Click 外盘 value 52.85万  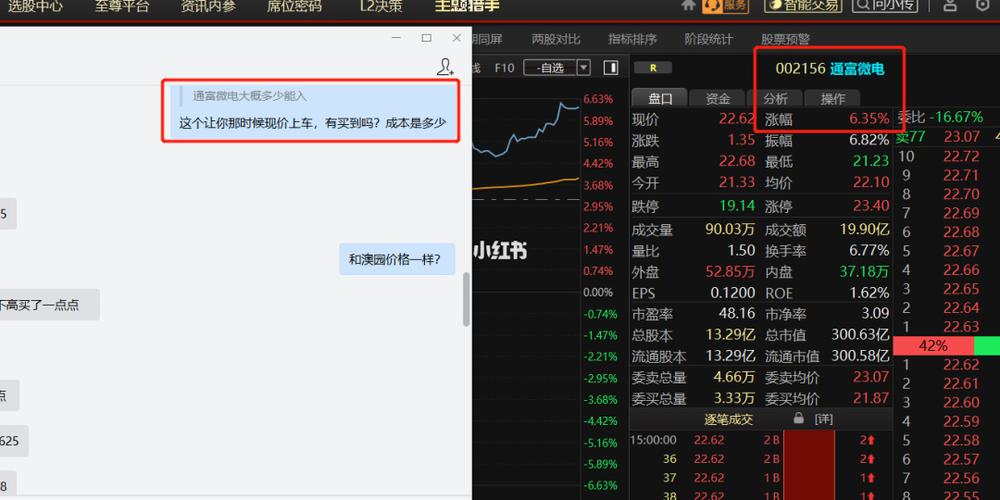pos(730,272)
